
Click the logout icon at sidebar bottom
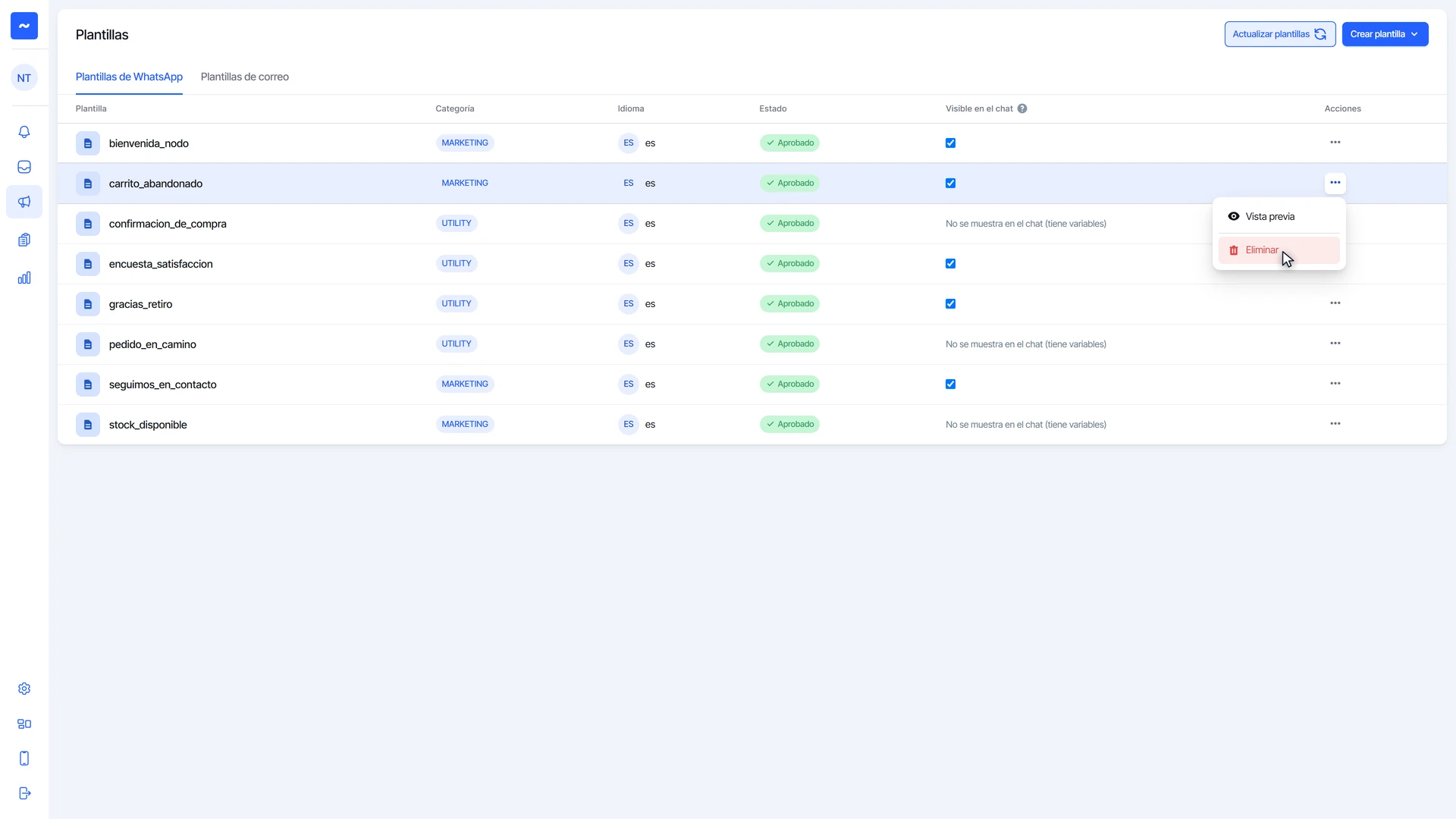(24, 793)
